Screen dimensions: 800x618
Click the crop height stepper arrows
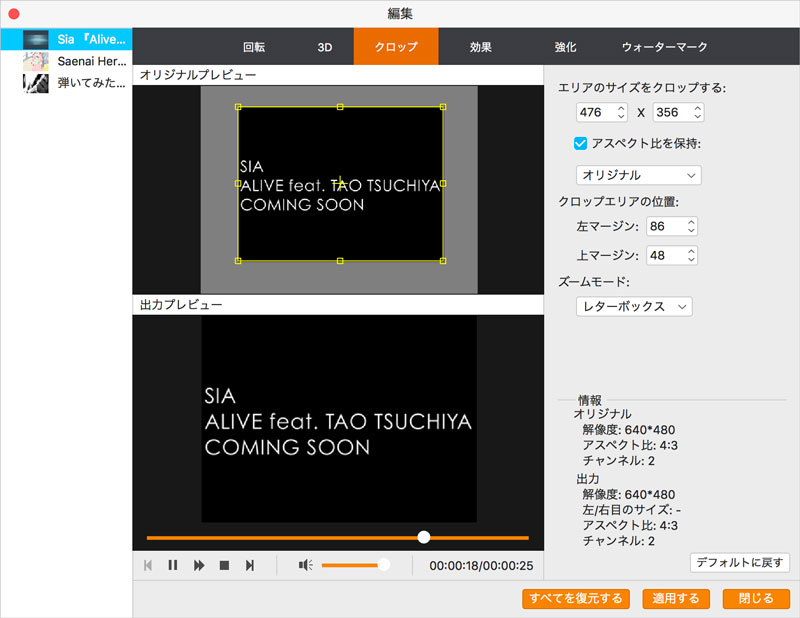(697, 112)
